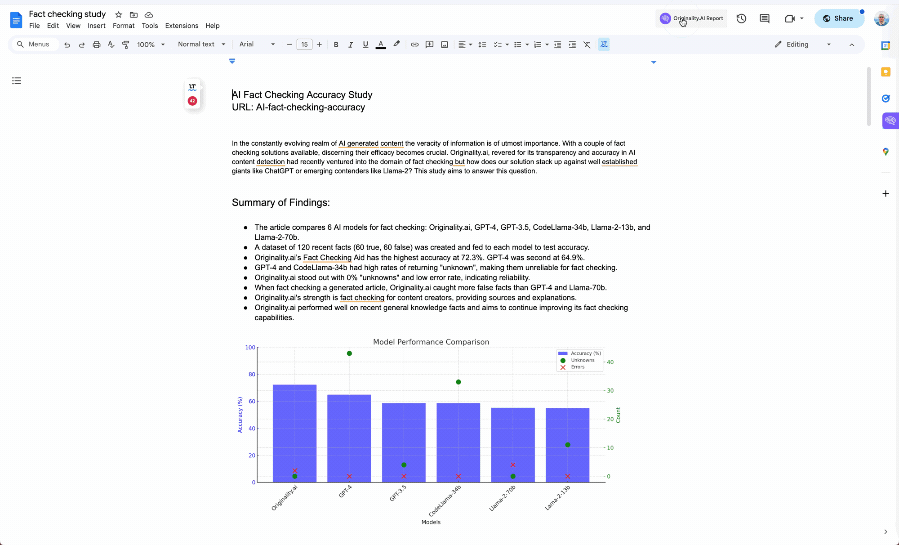Increase font size with plus button

pos(319,45)
